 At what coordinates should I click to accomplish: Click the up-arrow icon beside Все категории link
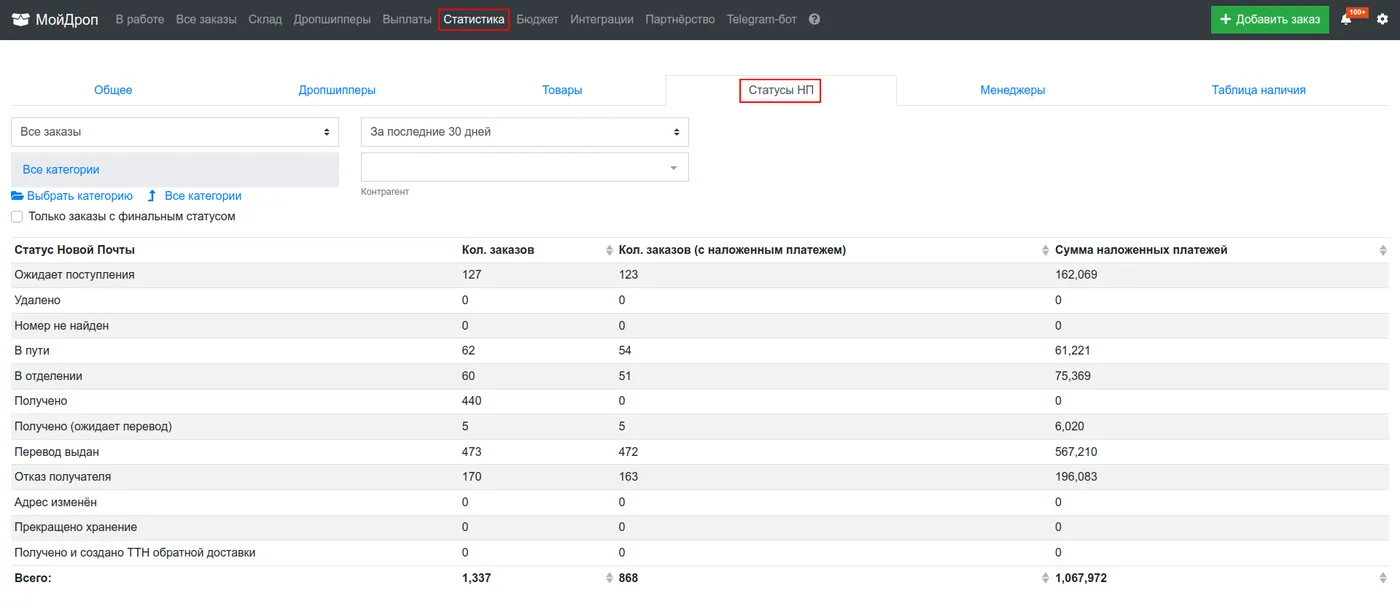pos(152,196)
